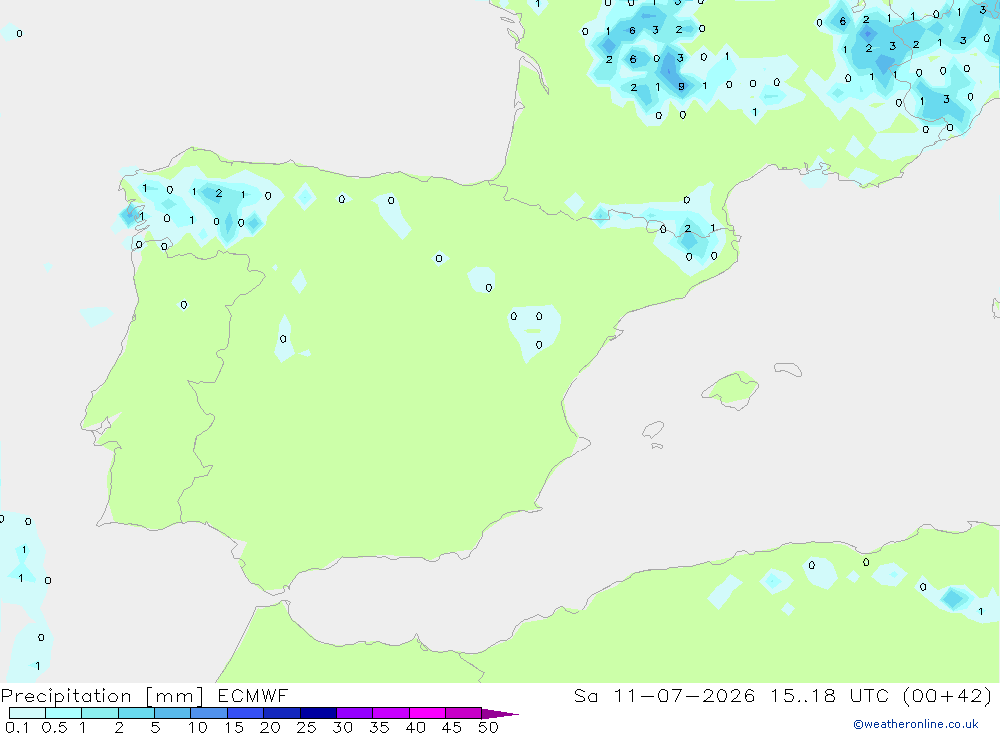1000x733 pixels.
Task: Click the 30–35 mm purple legend swatch
Action: (x=355, y=713)
